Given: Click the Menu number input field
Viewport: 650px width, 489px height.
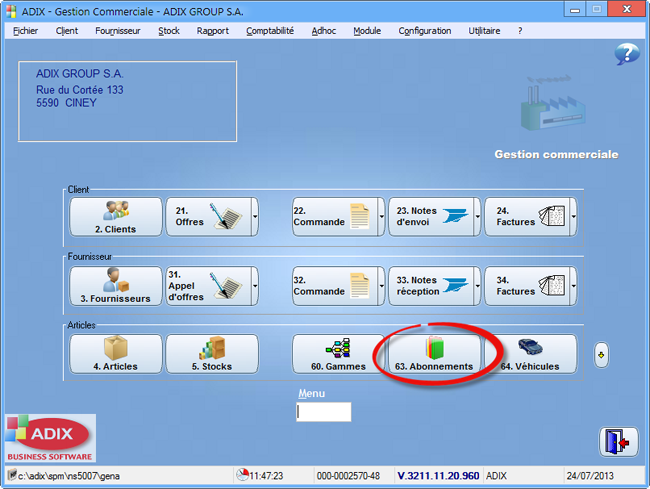Looking at the screenshot, I should (324, 412).
